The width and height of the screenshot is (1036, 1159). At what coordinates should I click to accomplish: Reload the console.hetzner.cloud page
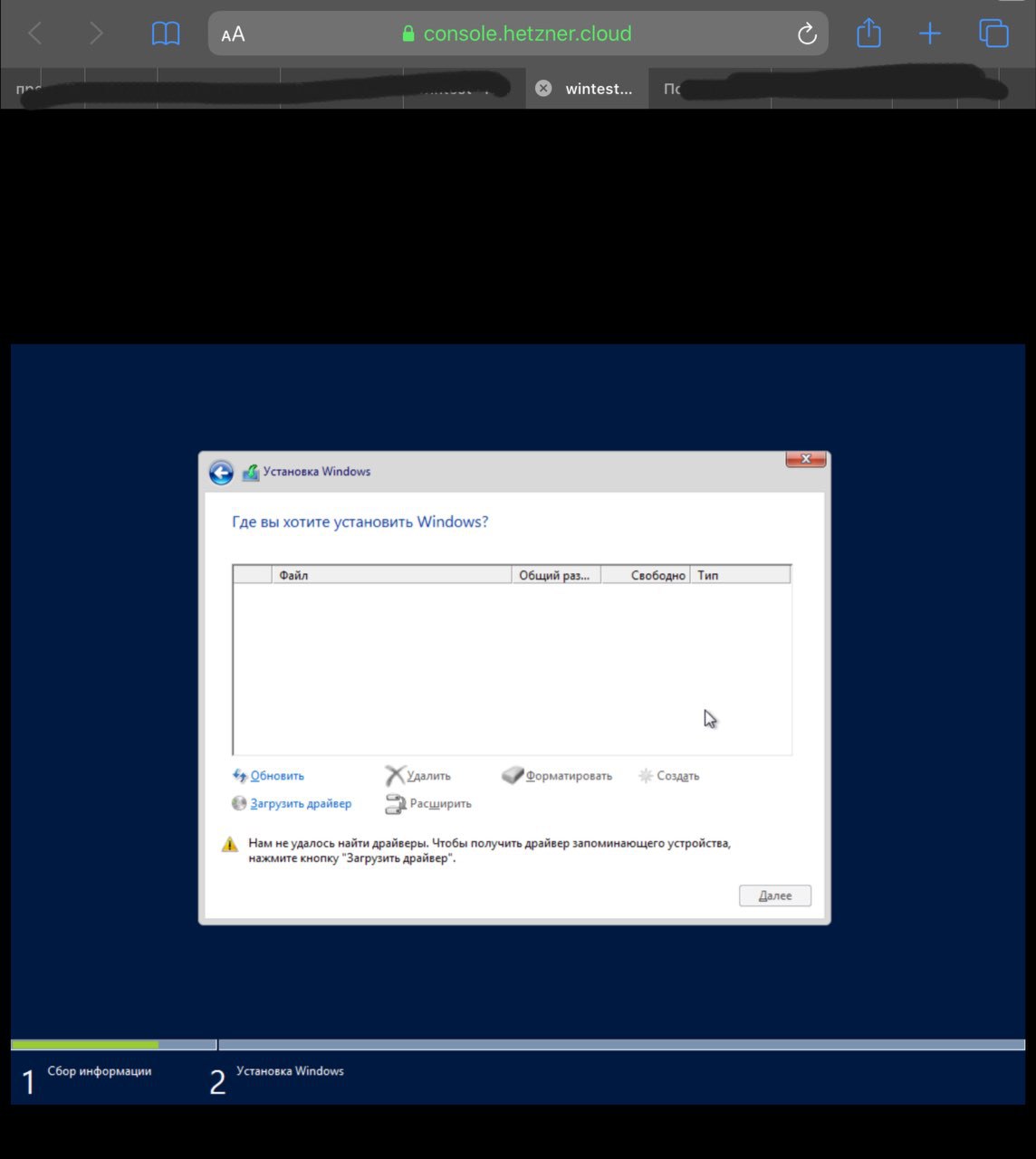tap(806, 34)
